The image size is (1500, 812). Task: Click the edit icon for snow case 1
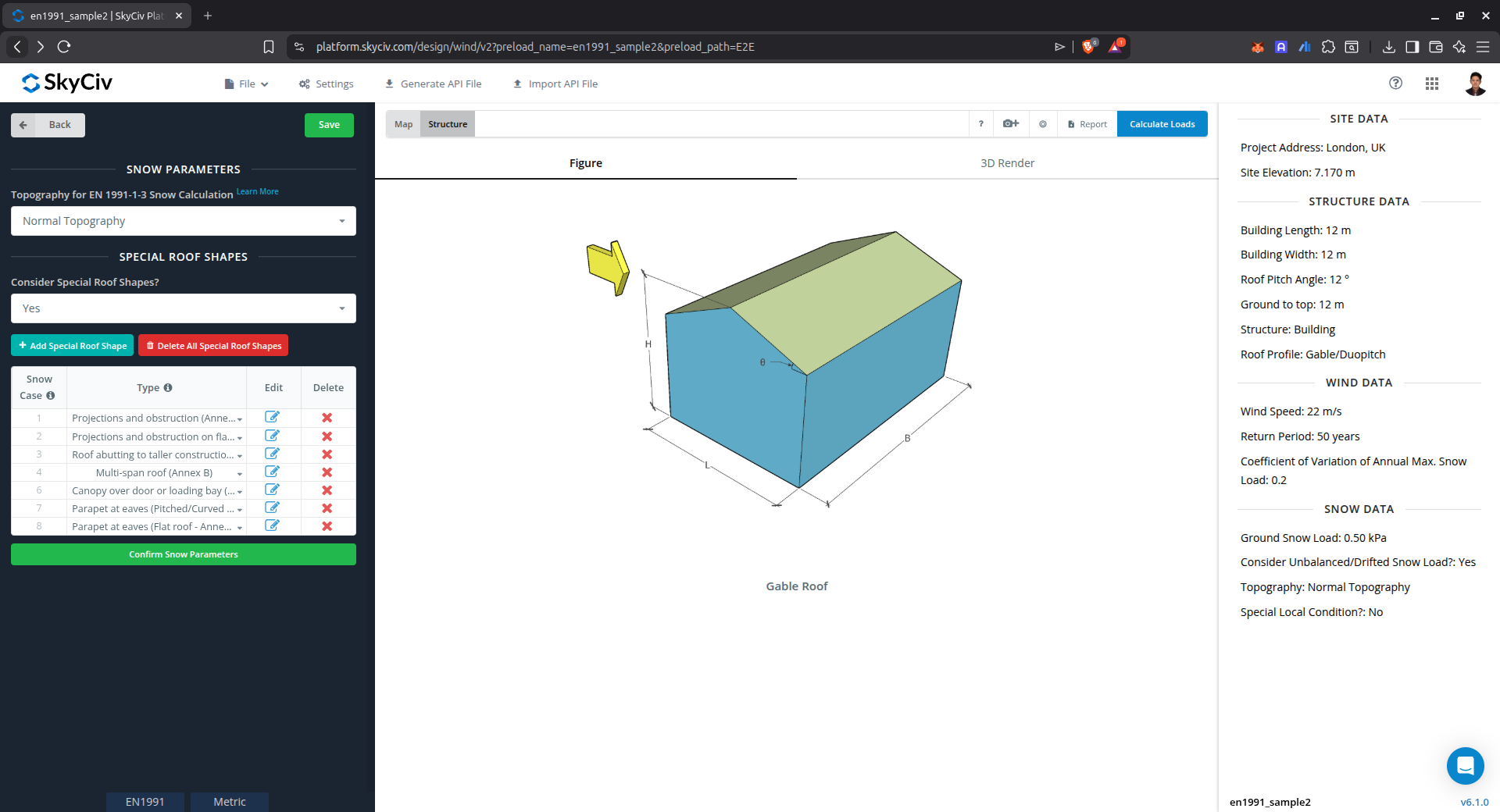272,417
